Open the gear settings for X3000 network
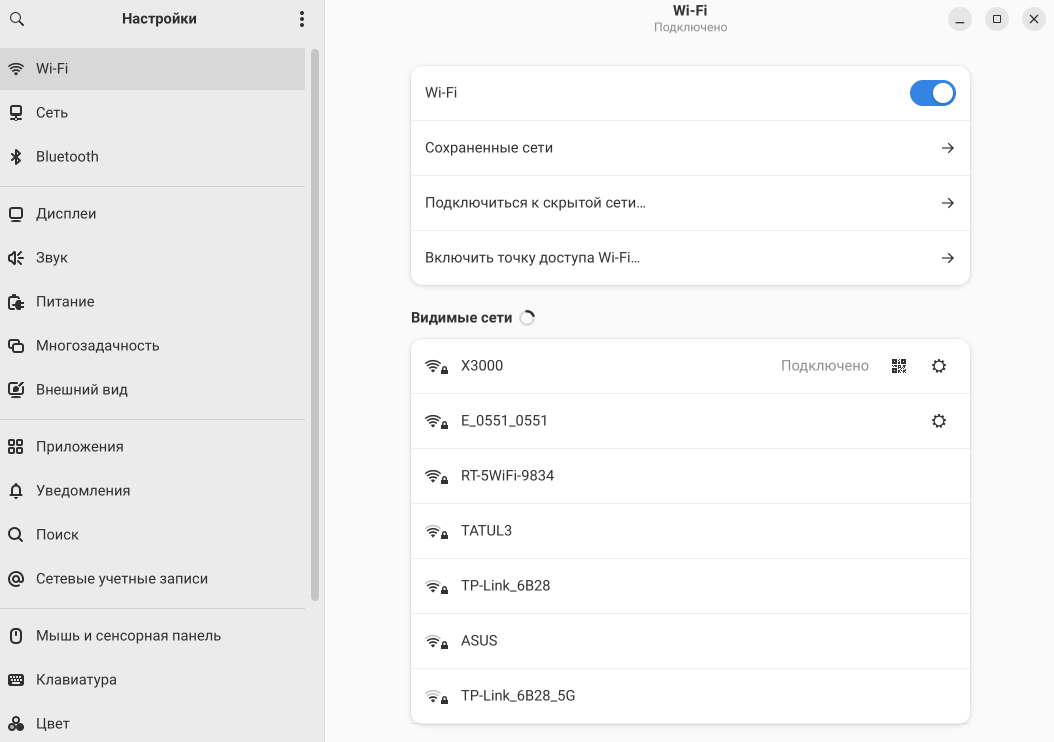The width and height of the screenshot is (1054, 742). [938, 366]
